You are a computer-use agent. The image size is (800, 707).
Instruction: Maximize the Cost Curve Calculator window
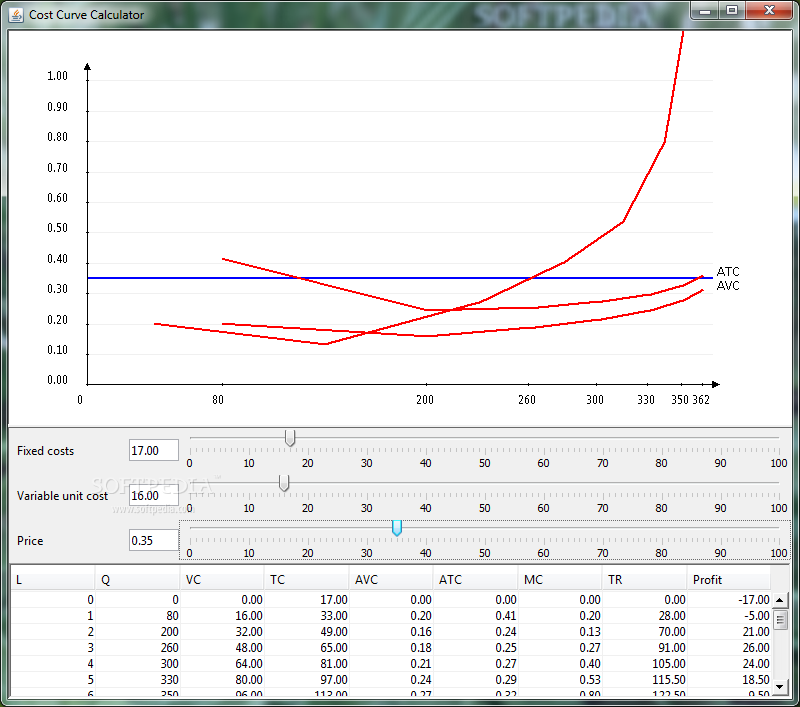coord(732,11)
